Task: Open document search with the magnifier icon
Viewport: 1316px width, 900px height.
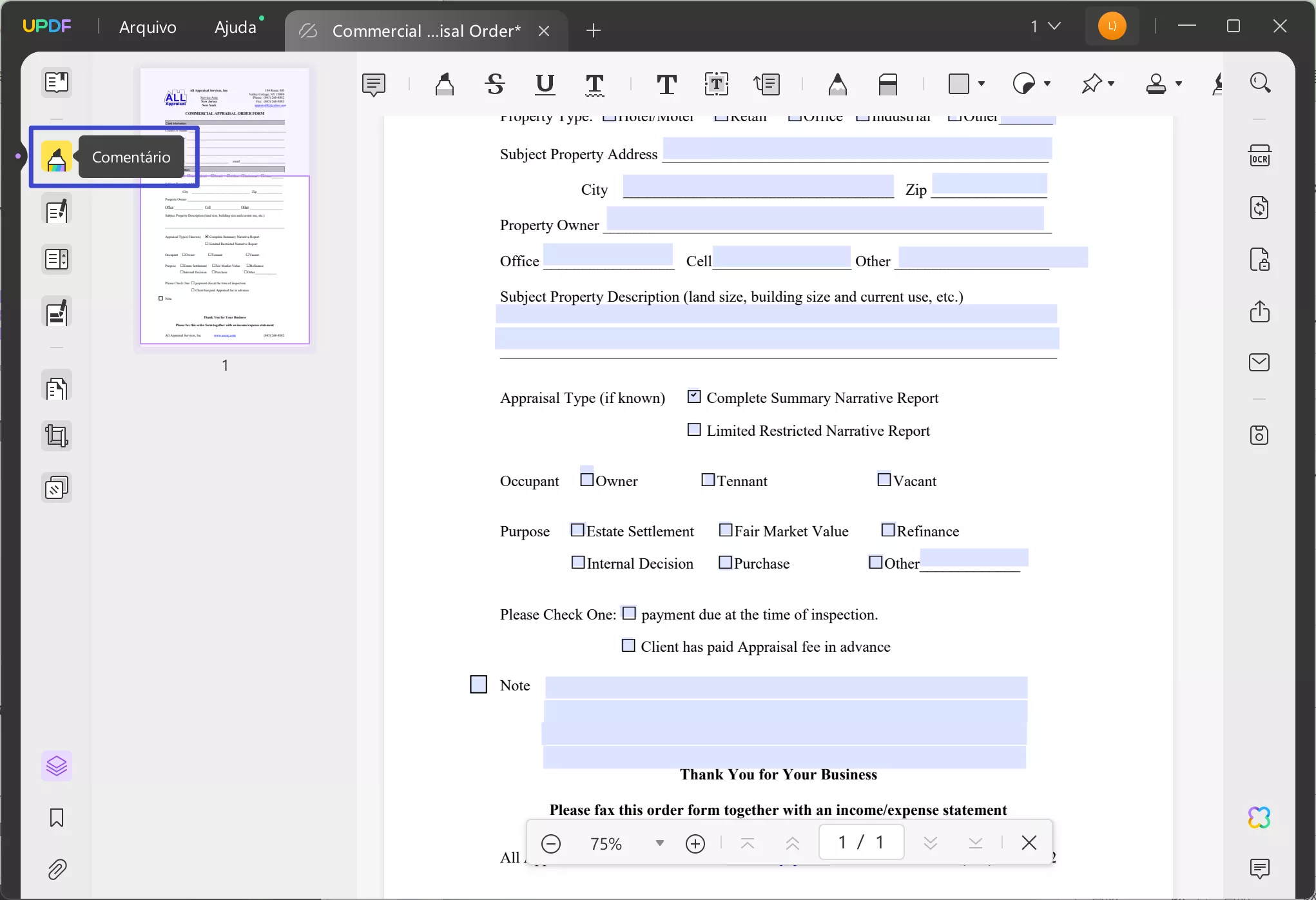Action: (1260, 83)
